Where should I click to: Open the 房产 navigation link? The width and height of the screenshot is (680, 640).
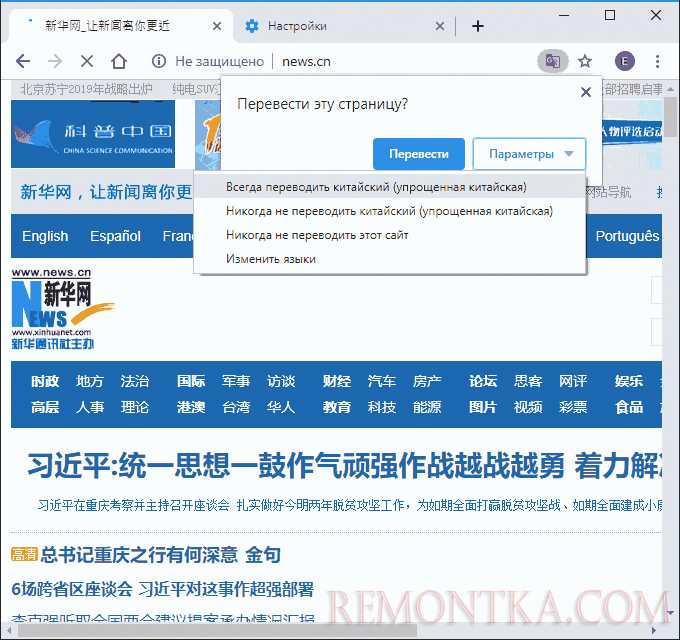427,381
